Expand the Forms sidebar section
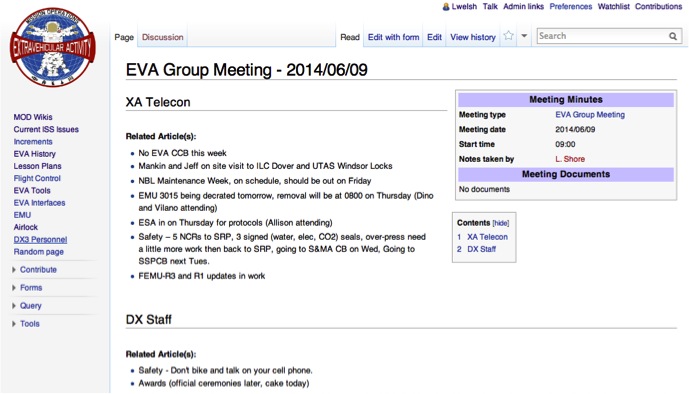 pos(27,288)
